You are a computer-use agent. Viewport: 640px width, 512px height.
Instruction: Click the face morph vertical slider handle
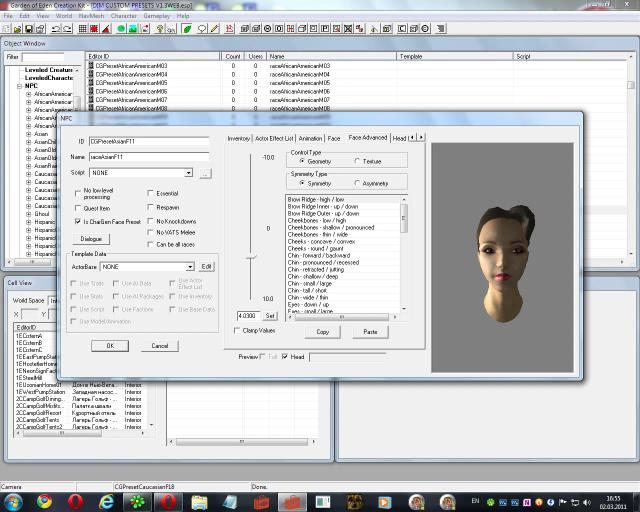251,258
